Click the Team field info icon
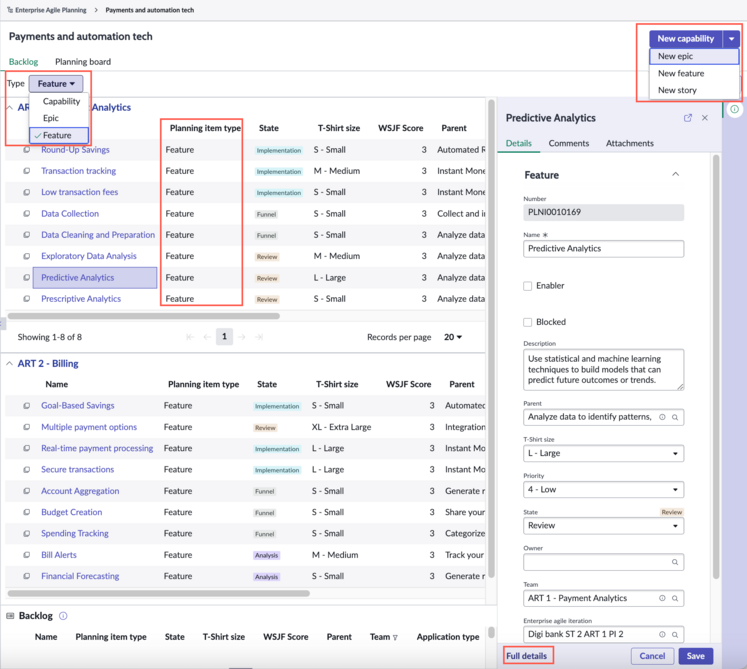The height and width of the screenshot is (669, 747). [x=662, y=598]
